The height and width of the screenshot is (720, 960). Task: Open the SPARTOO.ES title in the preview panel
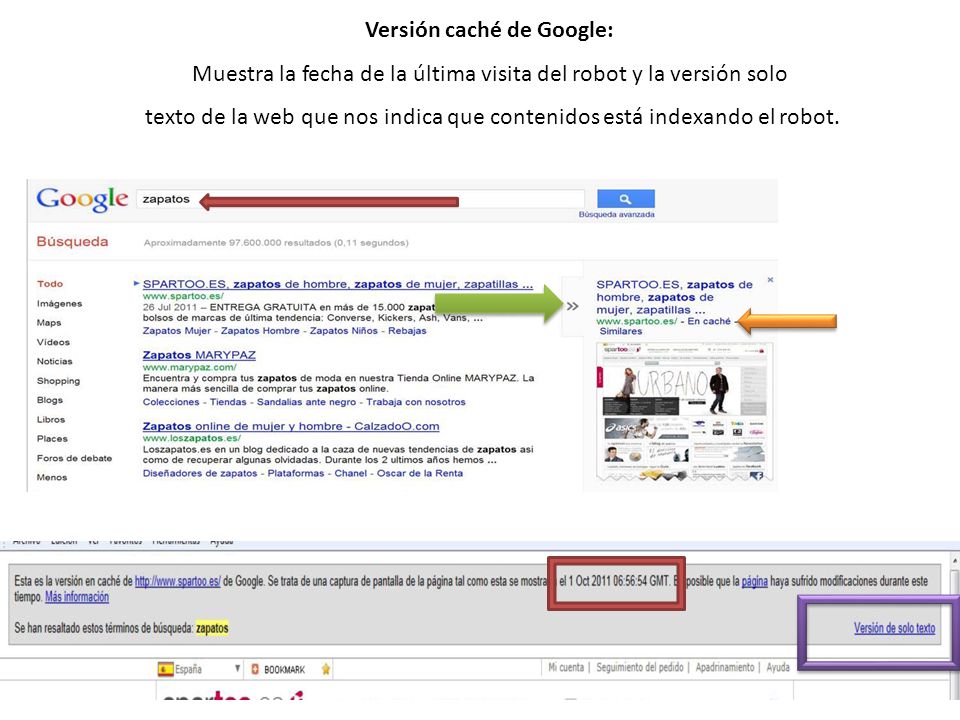(674, 297)
